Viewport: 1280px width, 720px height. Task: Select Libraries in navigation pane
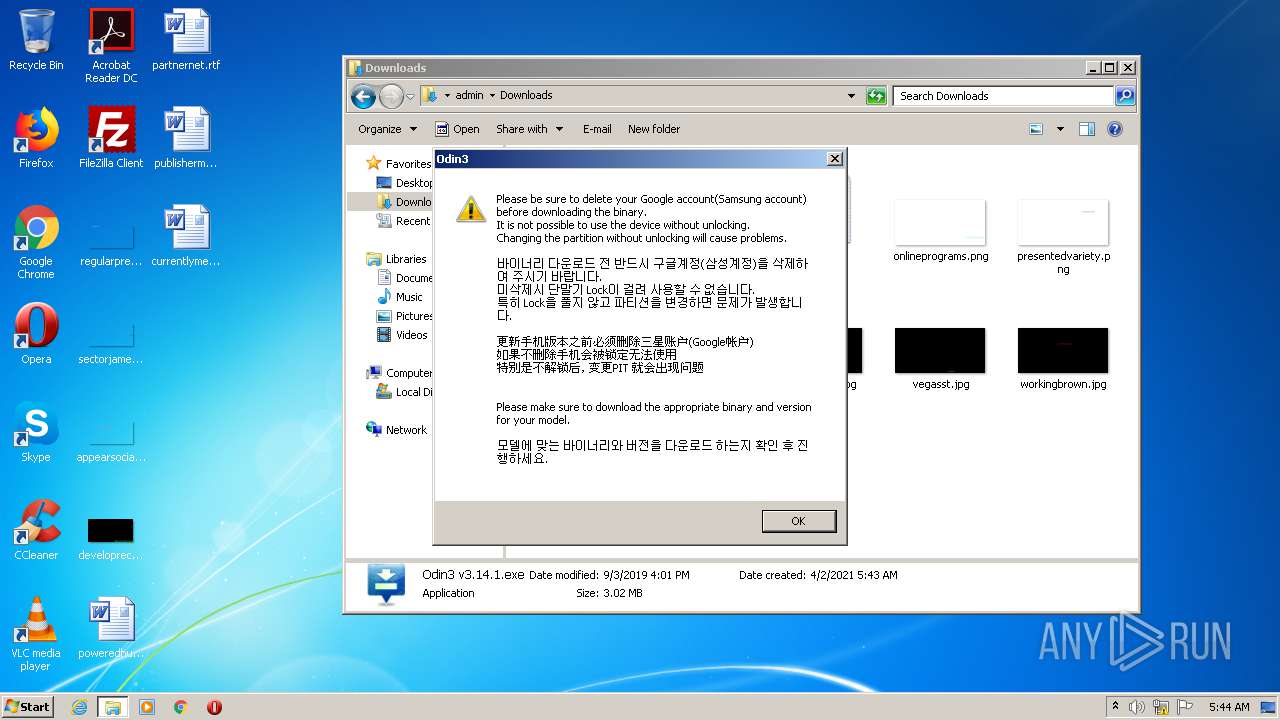coord(396,259)
